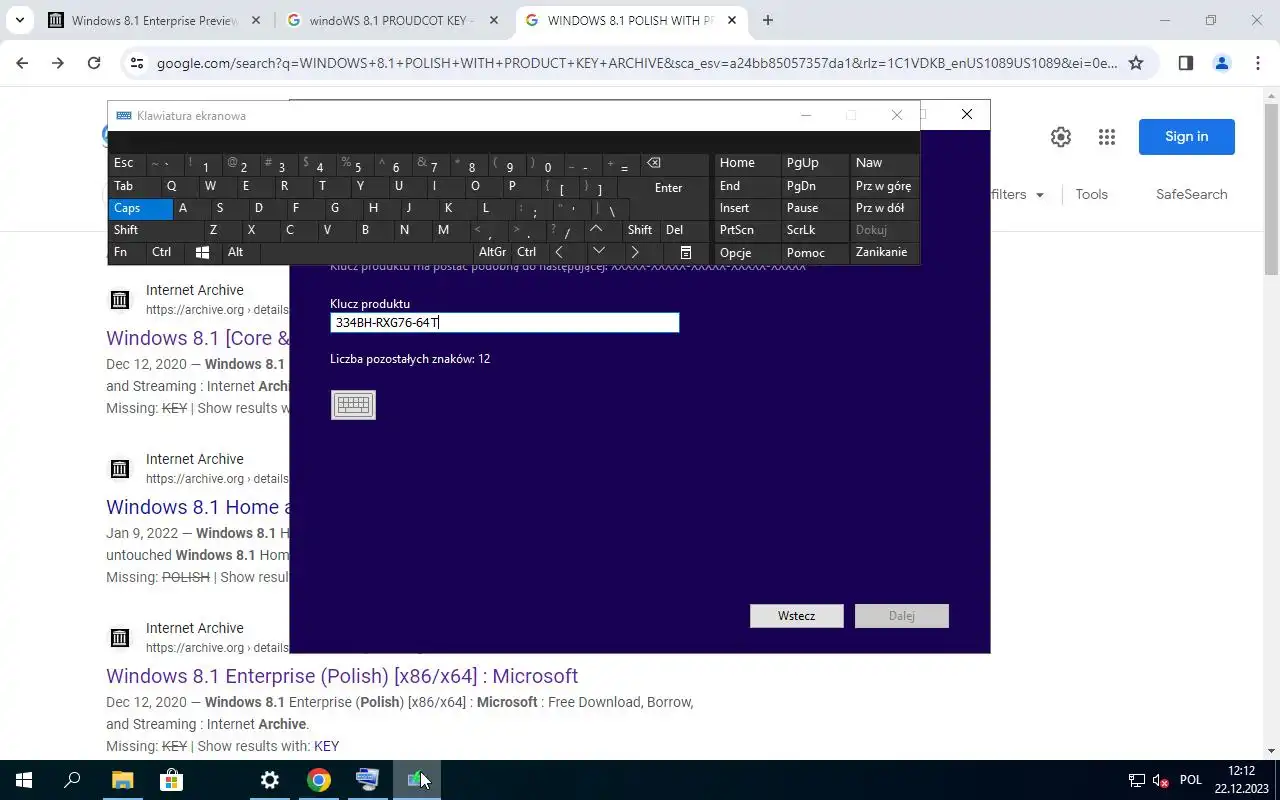Open Opcje on the on-screen keyboard
1280x800 pixels.
tap(747, 252)
